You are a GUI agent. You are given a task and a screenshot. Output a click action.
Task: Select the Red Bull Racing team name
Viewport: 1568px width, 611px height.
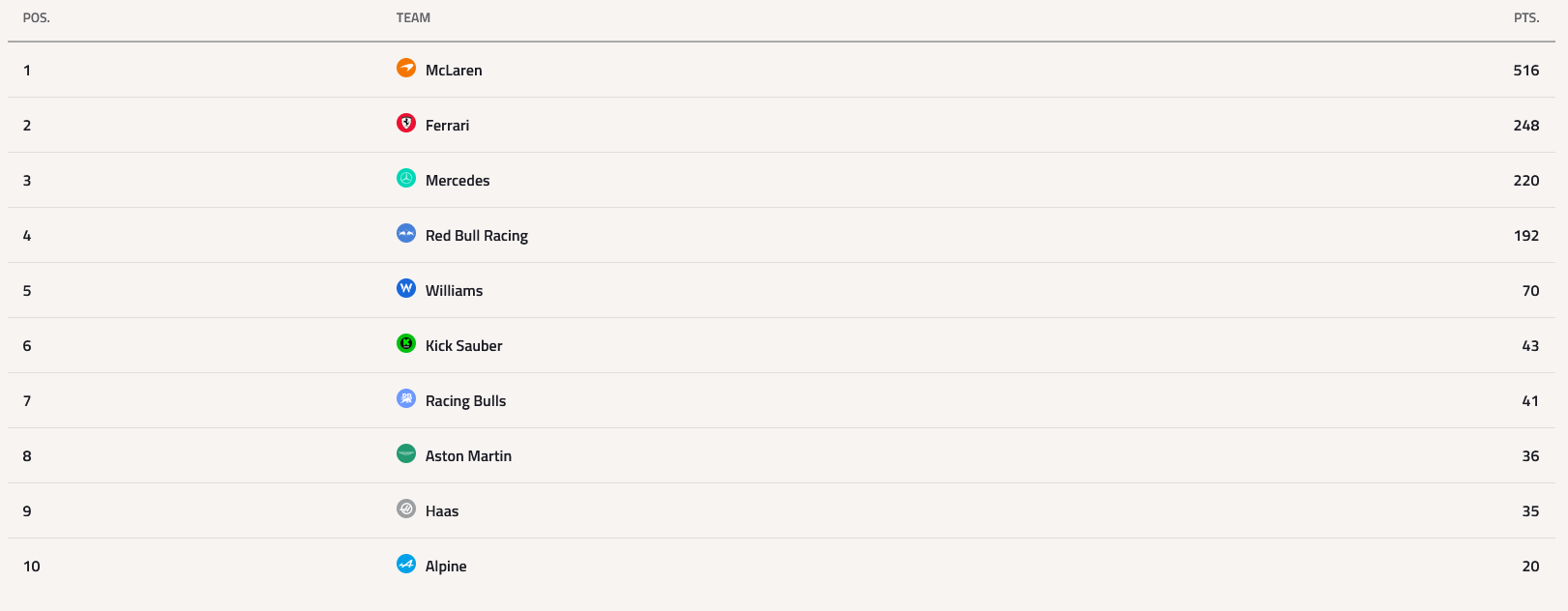[477, 236]
